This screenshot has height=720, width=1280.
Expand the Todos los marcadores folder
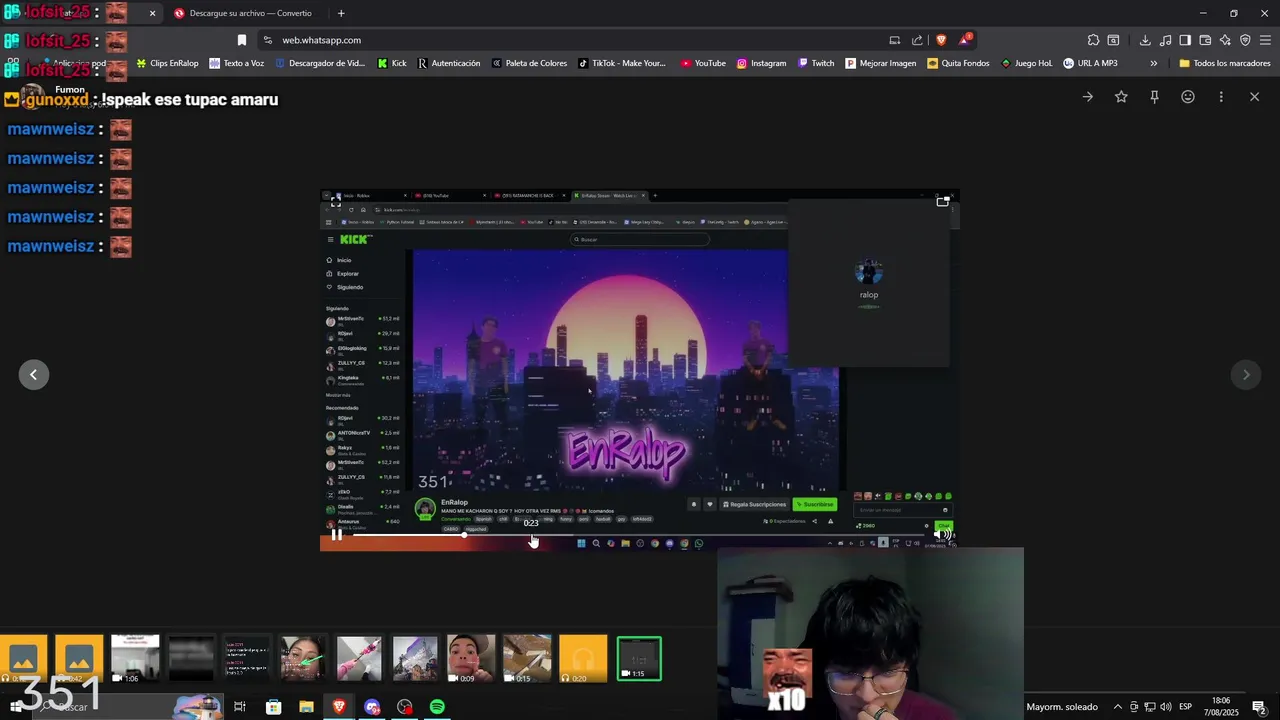[1225, 63]
